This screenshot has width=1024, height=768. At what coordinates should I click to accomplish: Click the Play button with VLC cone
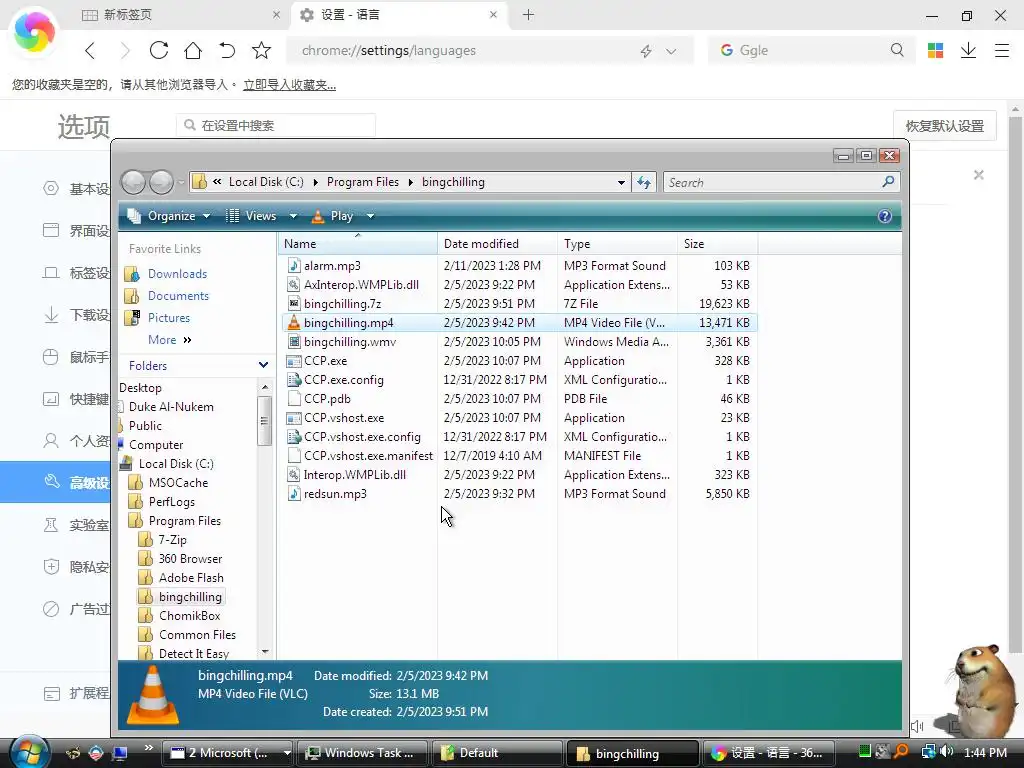point(333,216)
